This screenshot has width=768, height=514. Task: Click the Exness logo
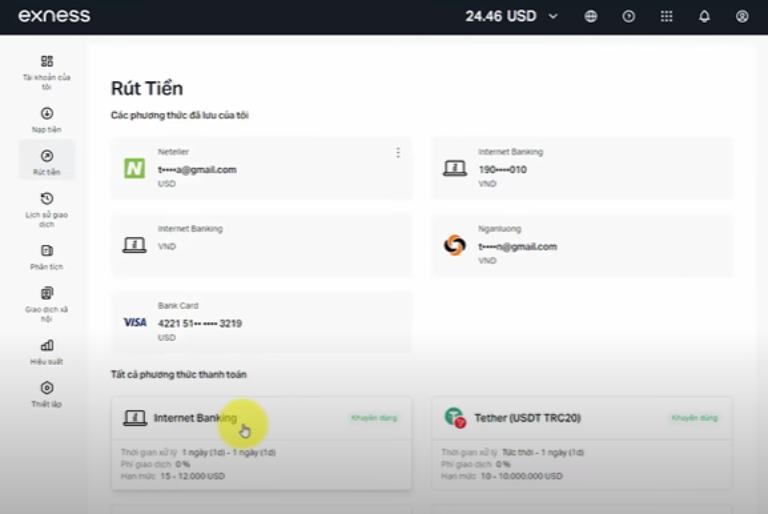[54, 16]
